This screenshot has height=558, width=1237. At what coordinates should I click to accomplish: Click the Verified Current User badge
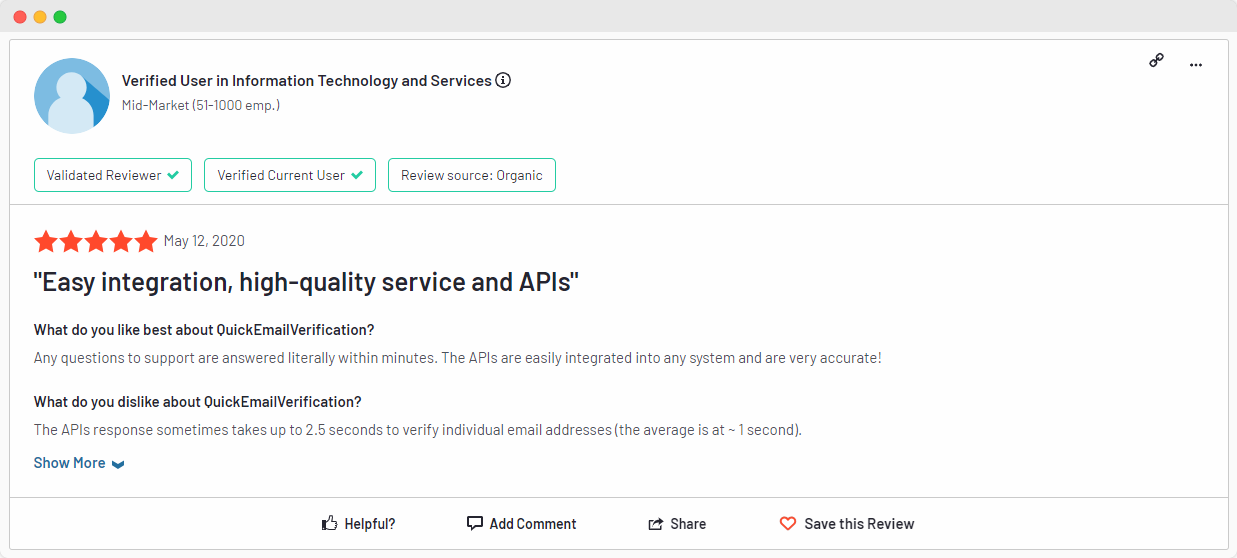click(290, 175)
